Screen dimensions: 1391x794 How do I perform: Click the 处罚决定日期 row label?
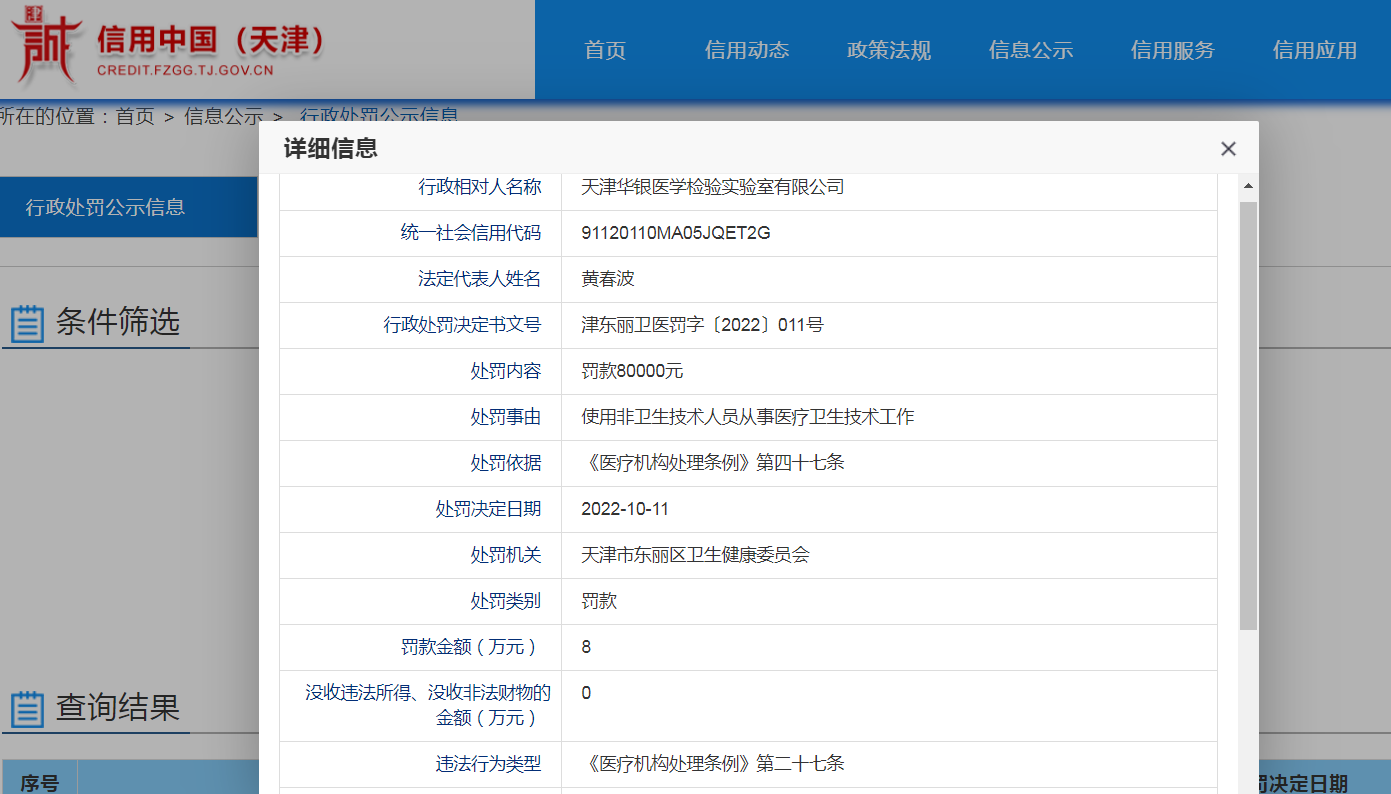489,509
